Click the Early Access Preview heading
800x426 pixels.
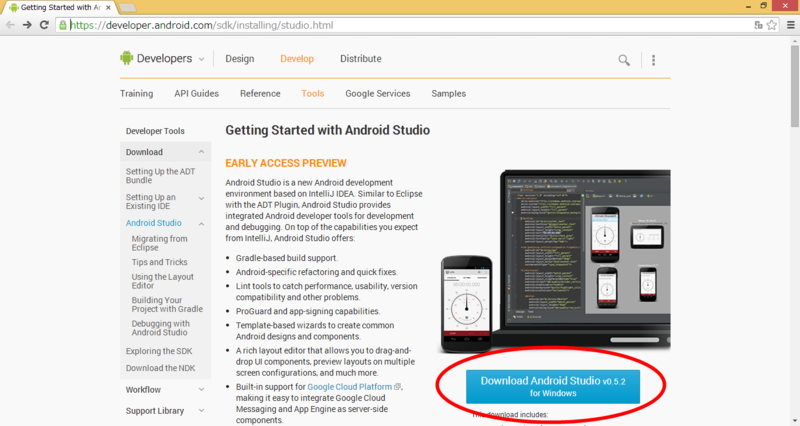[286, 163]
